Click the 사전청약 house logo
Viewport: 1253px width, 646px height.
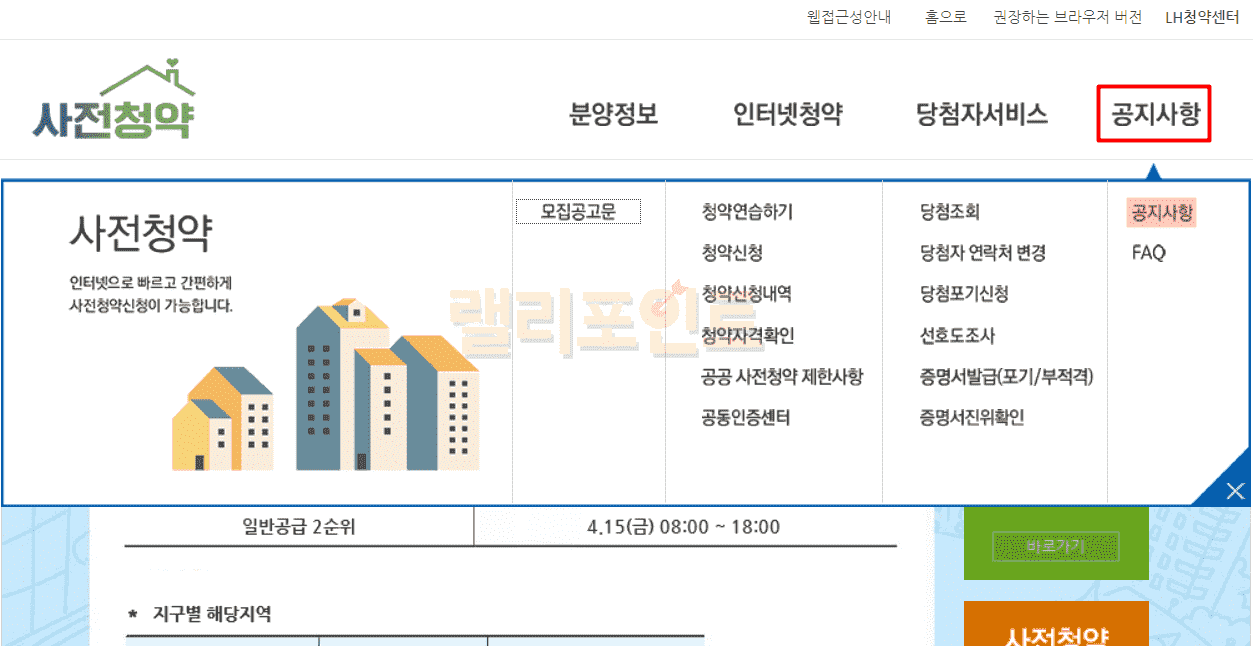pyautogui.click(x=114, y=102)
